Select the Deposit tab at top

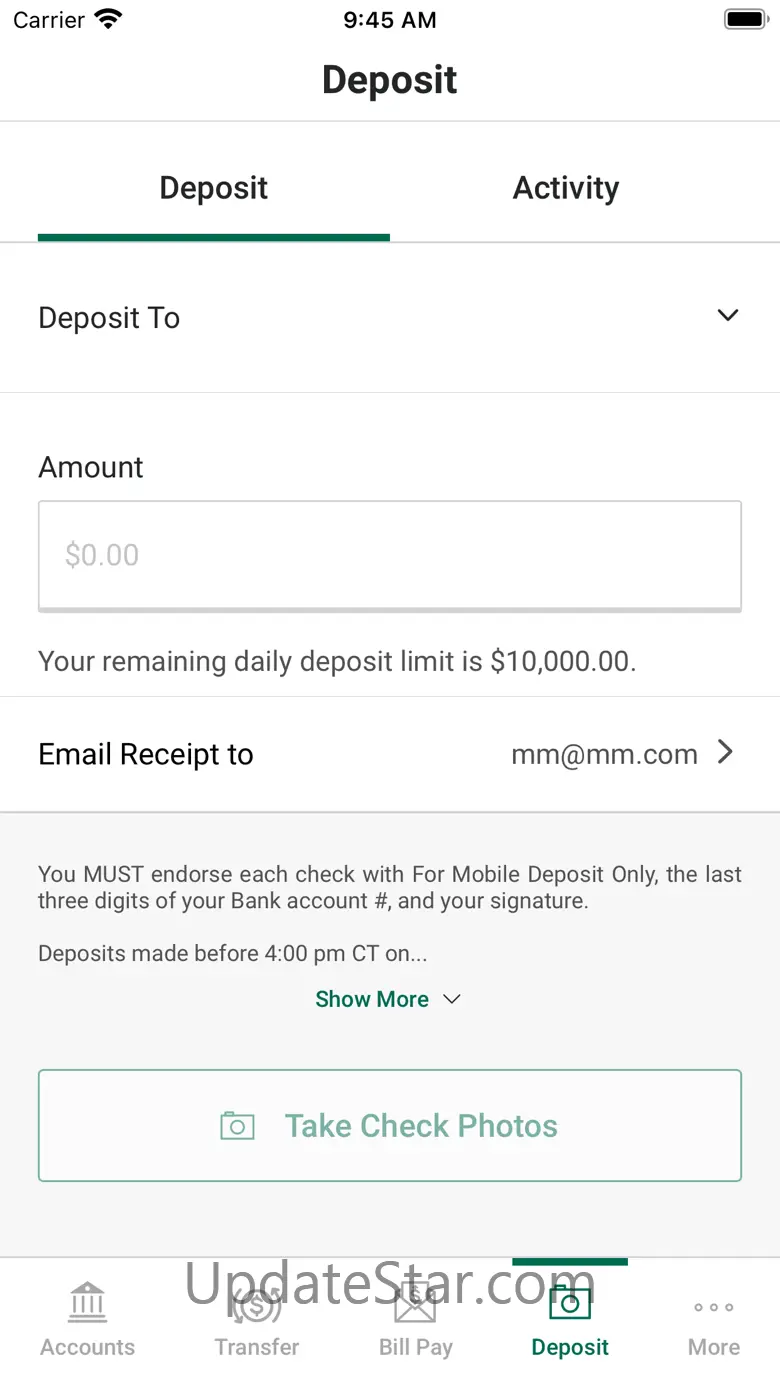point(213,188)
